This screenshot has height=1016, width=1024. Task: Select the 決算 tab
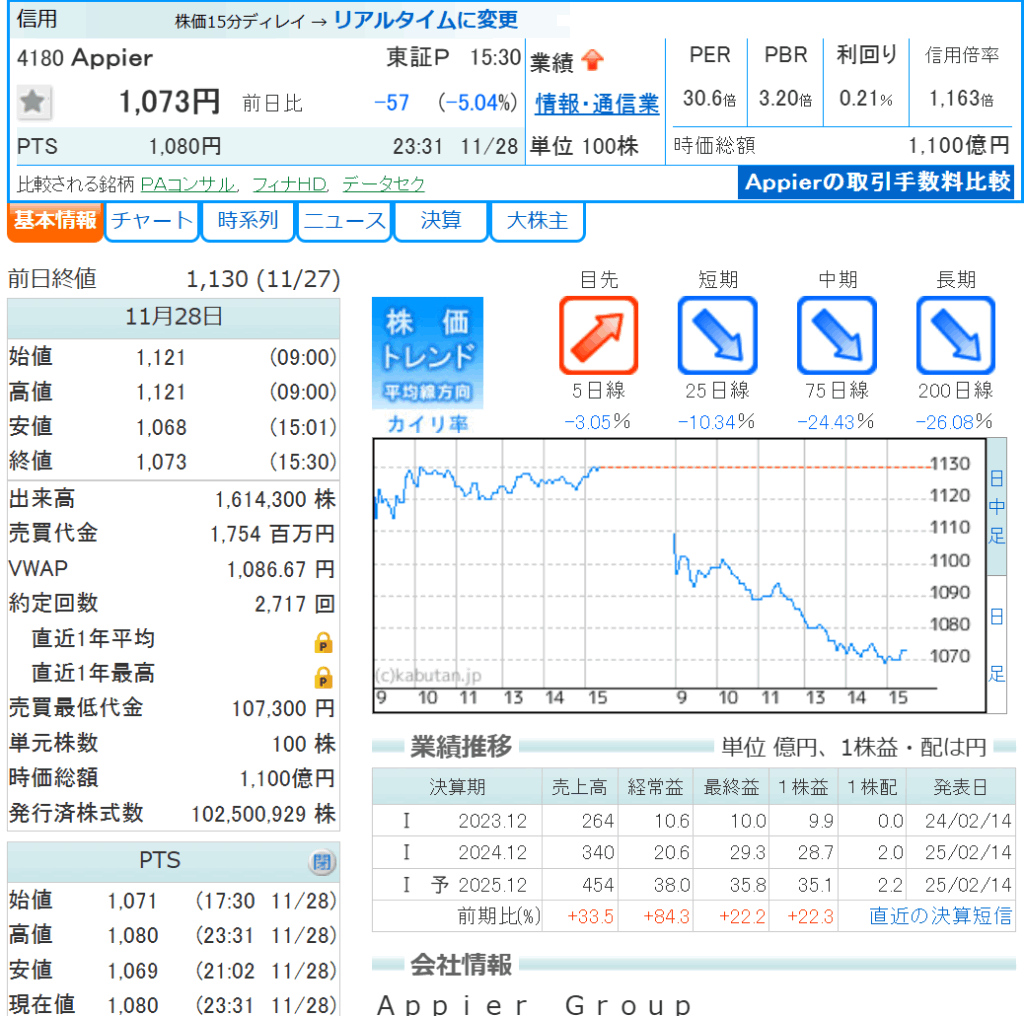pyautogui.click(x=441, y=221)
